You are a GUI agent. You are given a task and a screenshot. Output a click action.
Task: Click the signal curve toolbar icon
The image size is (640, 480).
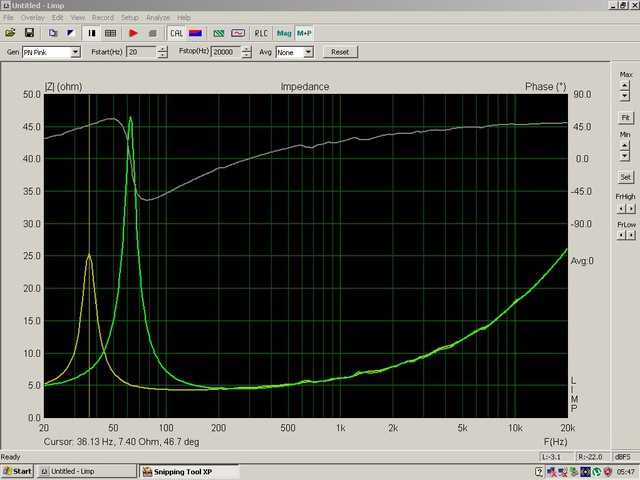coord(238,33)
